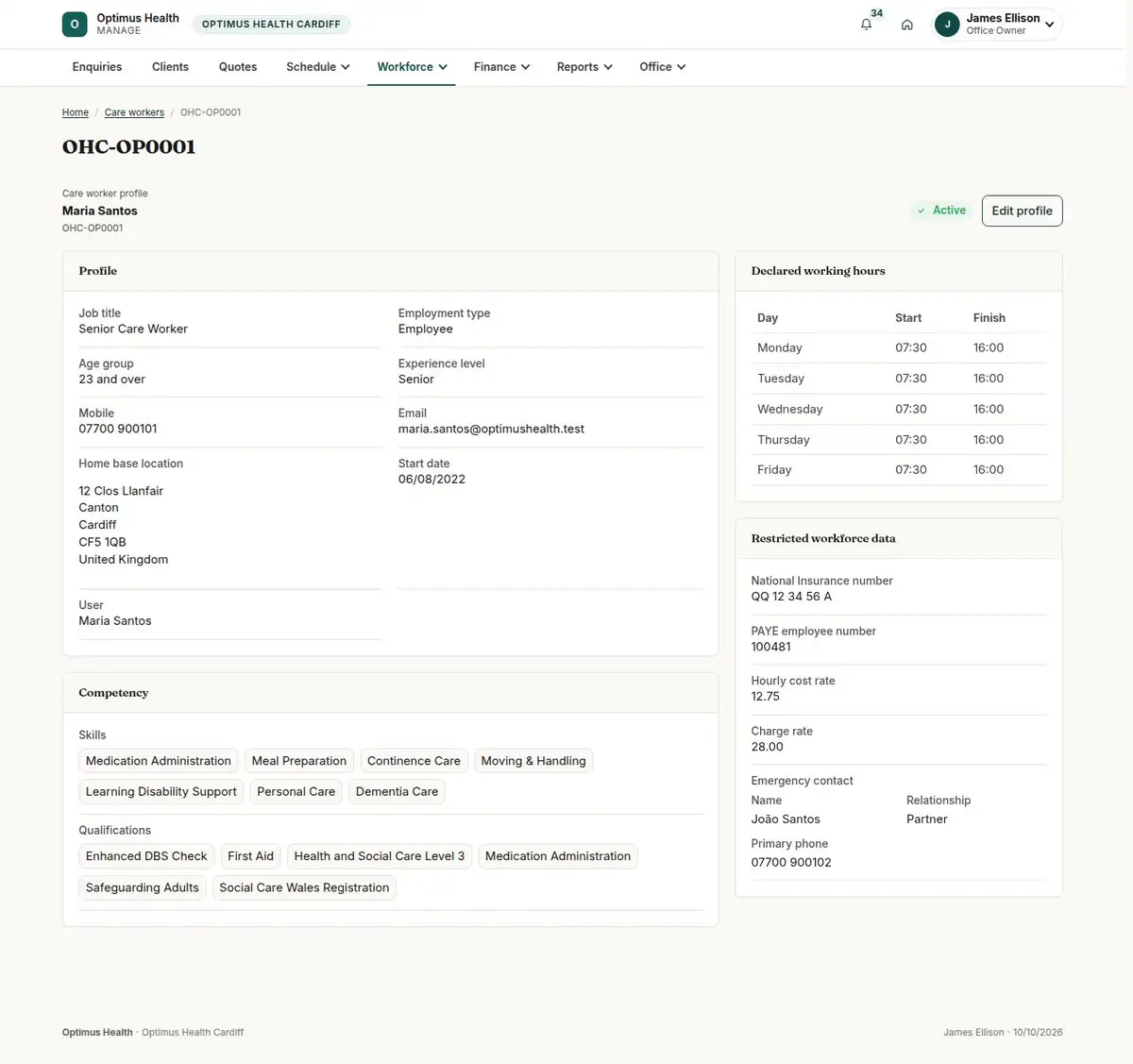Follow the Home breadcrumb link
1133x1064 pixels.
pos(76,112)
